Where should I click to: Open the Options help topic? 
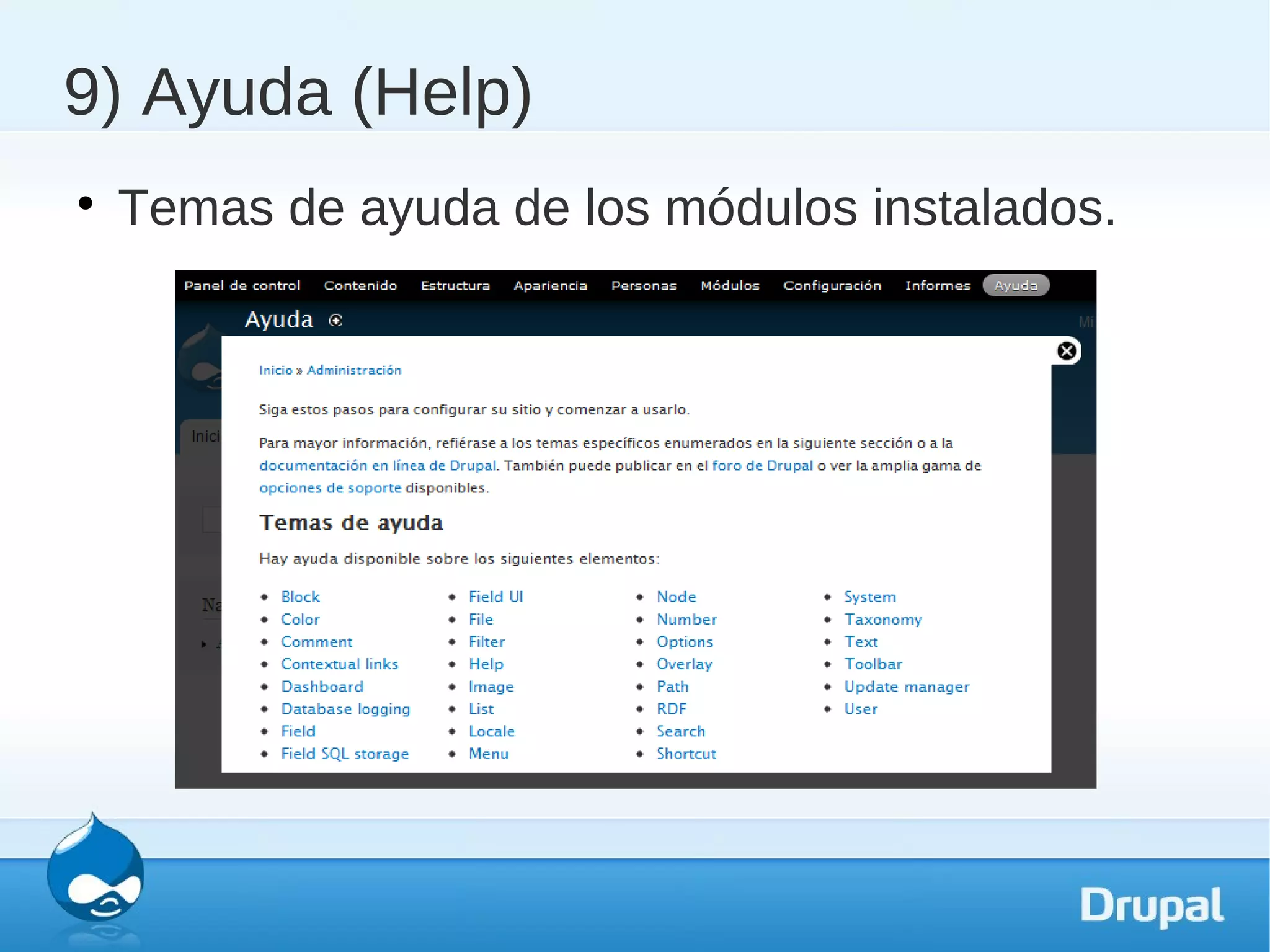click(x=685, y=641)
